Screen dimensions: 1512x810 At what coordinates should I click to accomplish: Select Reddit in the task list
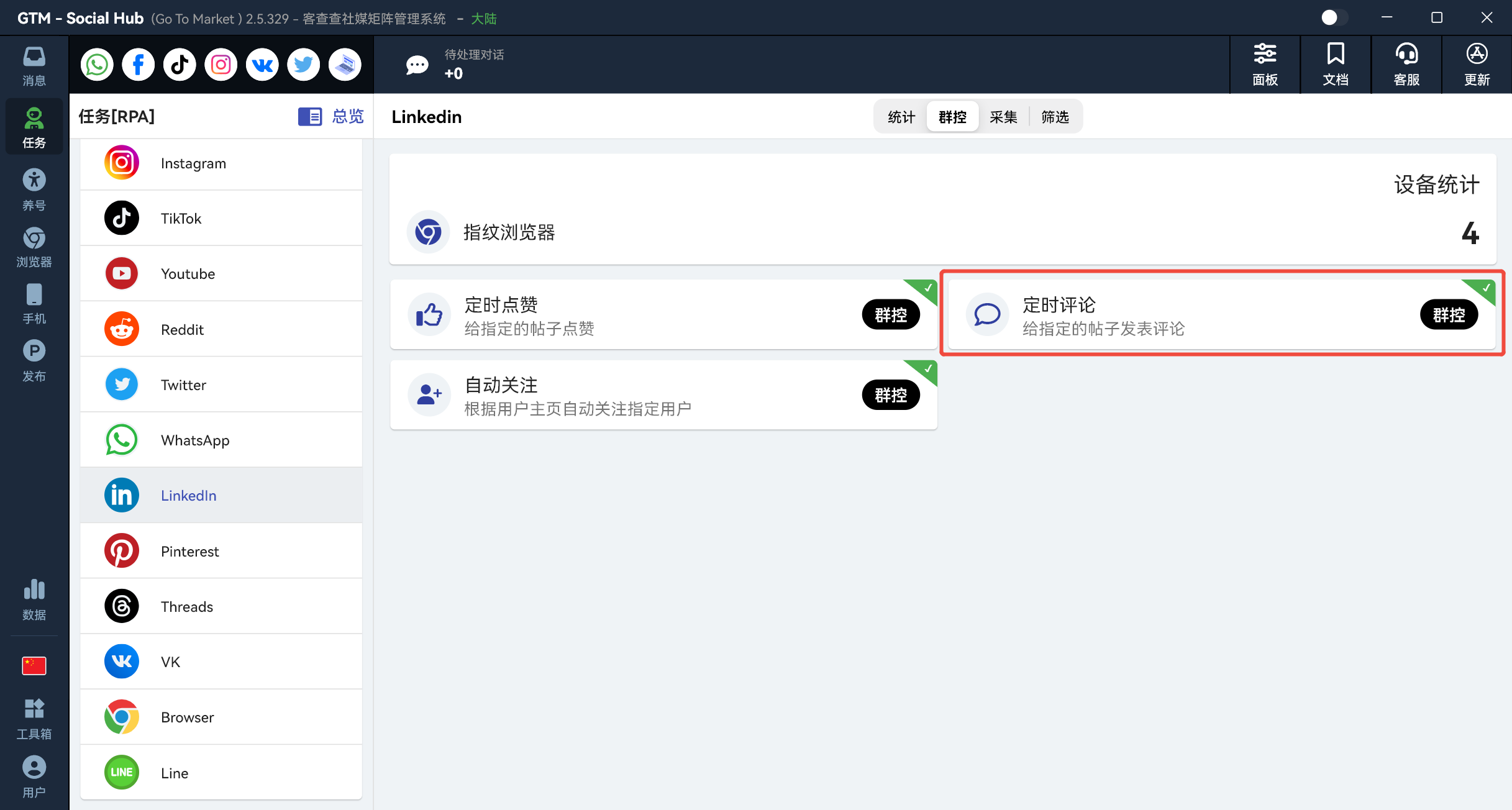click(221, 329)
